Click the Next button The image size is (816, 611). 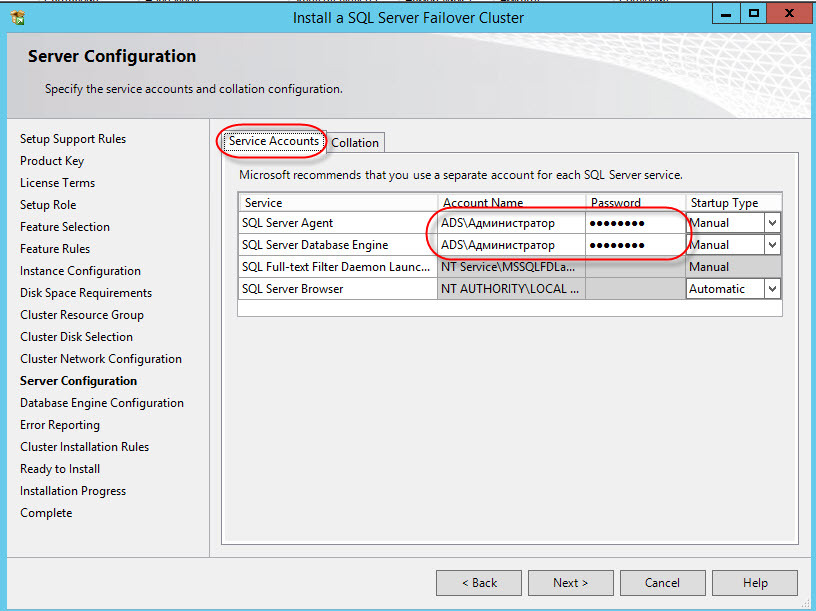(x=570, y=583)
